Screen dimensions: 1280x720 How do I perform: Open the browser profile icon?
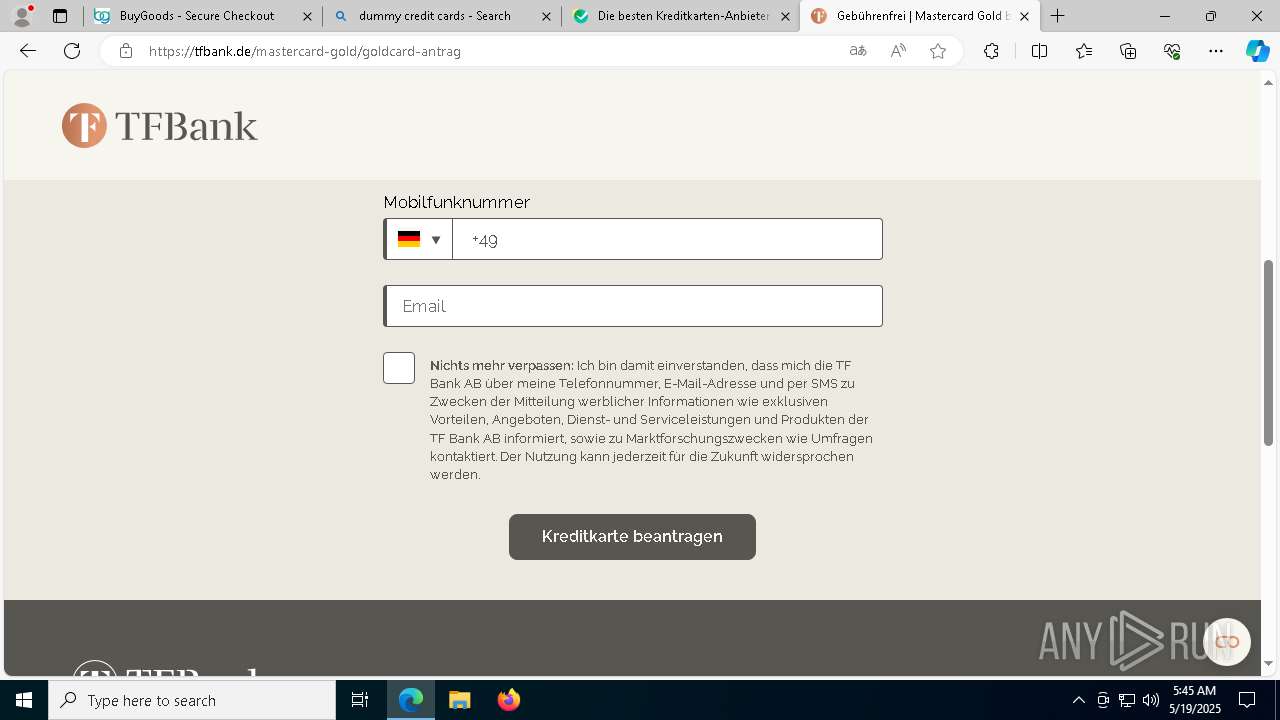[22, 16]
